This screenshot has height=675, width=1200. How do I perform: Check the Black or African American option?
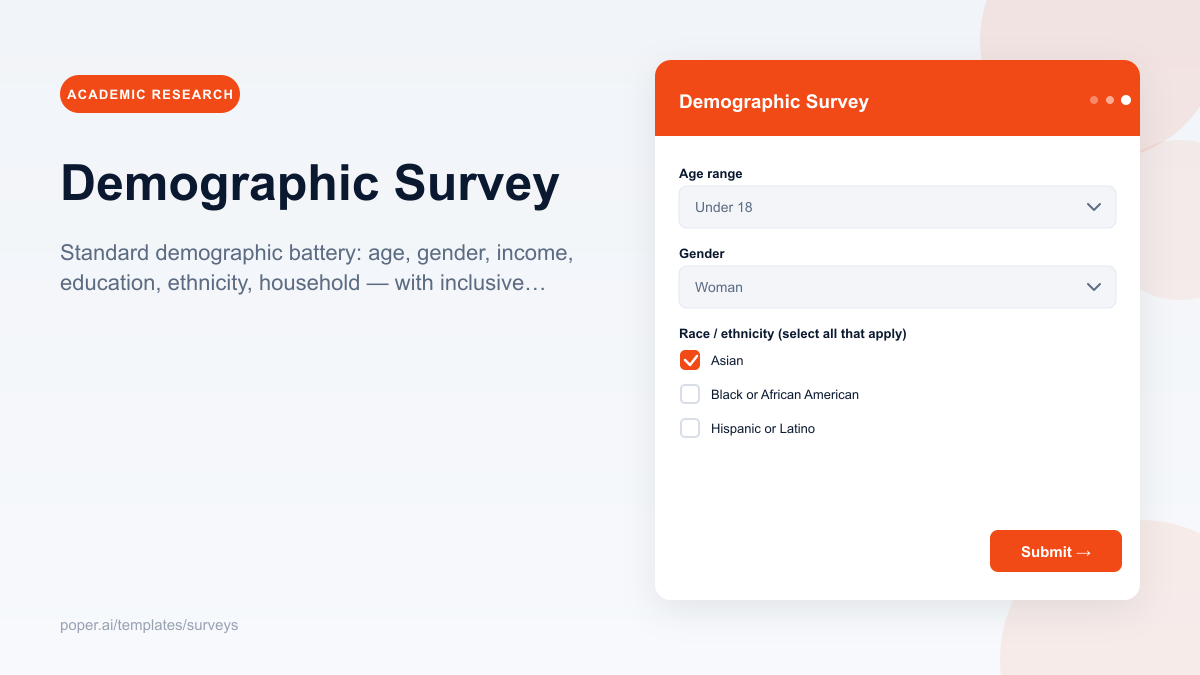click(x=689, y=394)
